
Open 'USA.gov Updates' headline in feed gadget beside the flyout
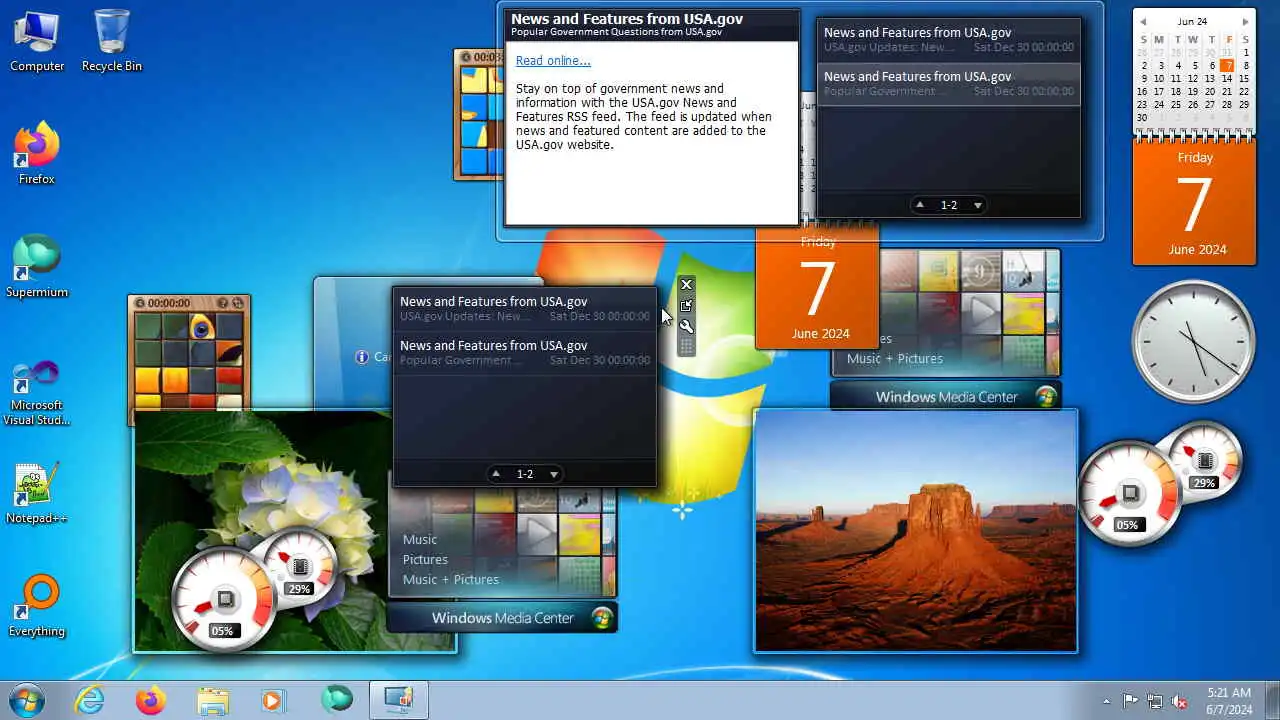click(948, 40)
